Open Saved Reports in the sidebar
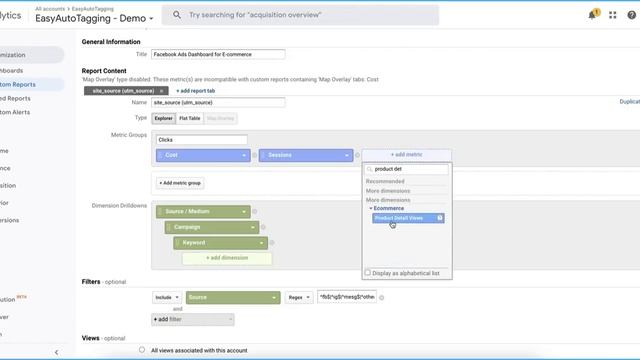This screenshot has width=640, height=360. (15, 98)
